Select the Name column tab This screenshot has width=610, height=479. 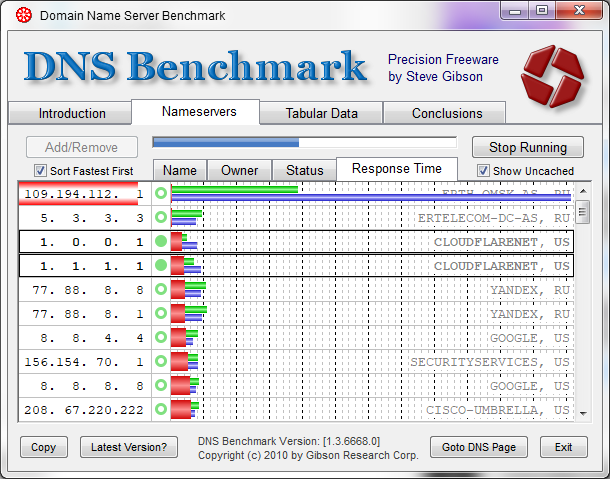(180, 170)
